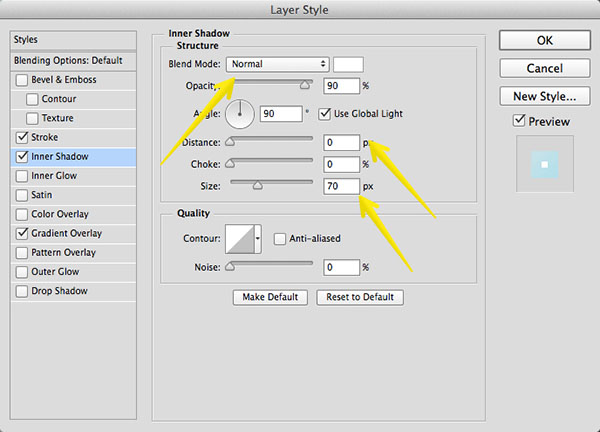Click the Reset to Default button
600x432 pixels.
click(x=360, y=297)
